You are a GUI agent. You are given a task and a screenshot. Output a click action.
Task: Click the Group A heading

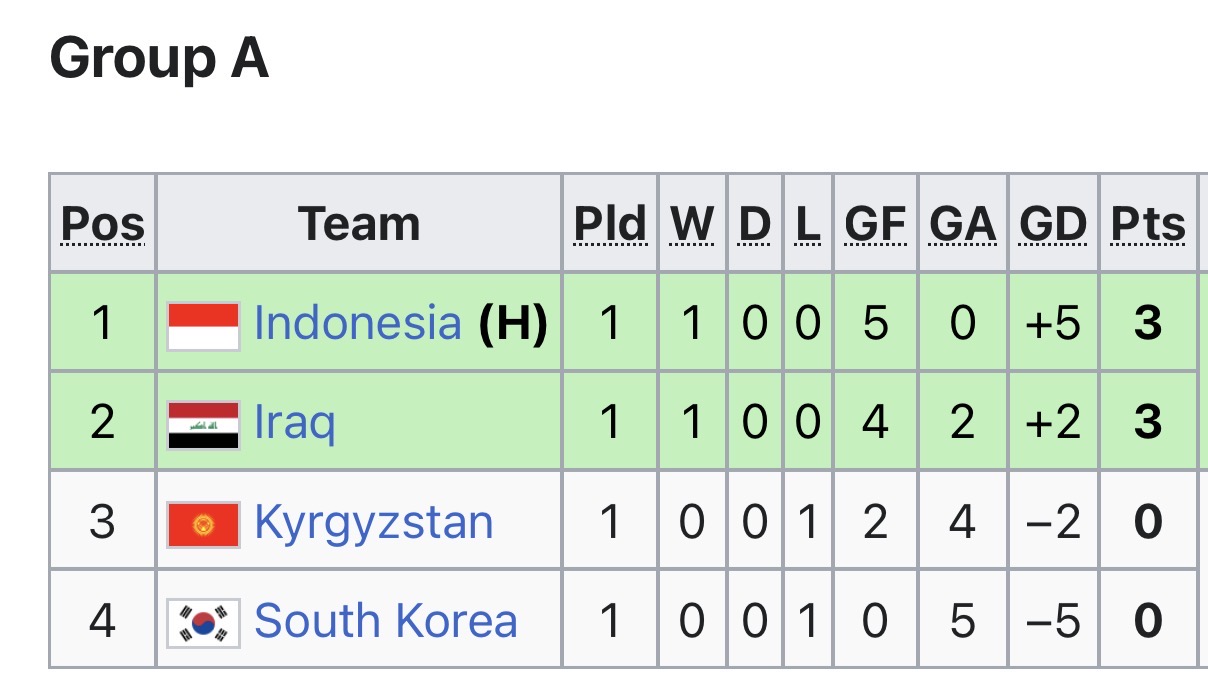tap(159, 59)
